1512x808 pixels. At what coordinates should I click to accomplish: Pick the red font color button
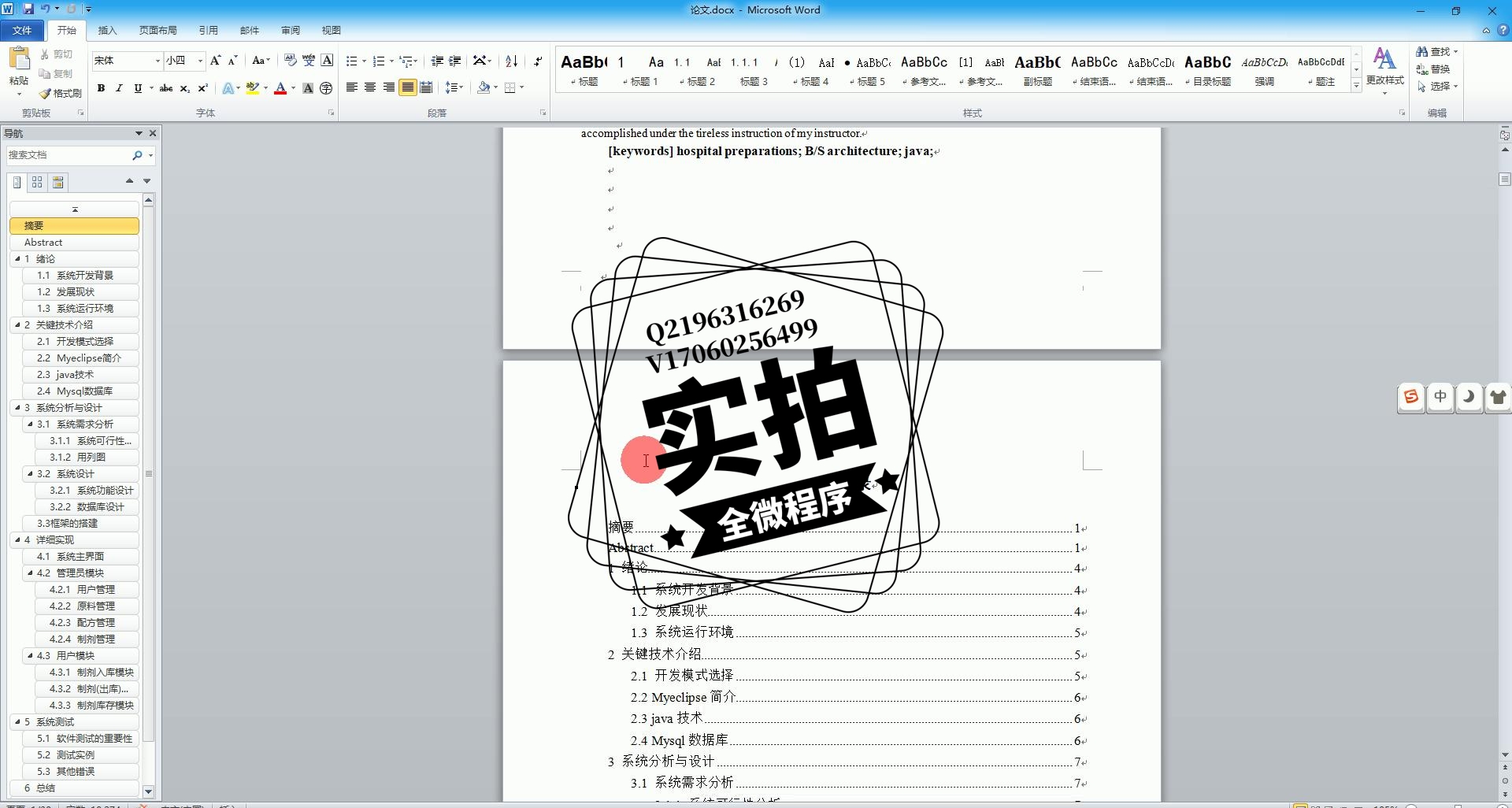pyautogui.click(x=280, y=88)
